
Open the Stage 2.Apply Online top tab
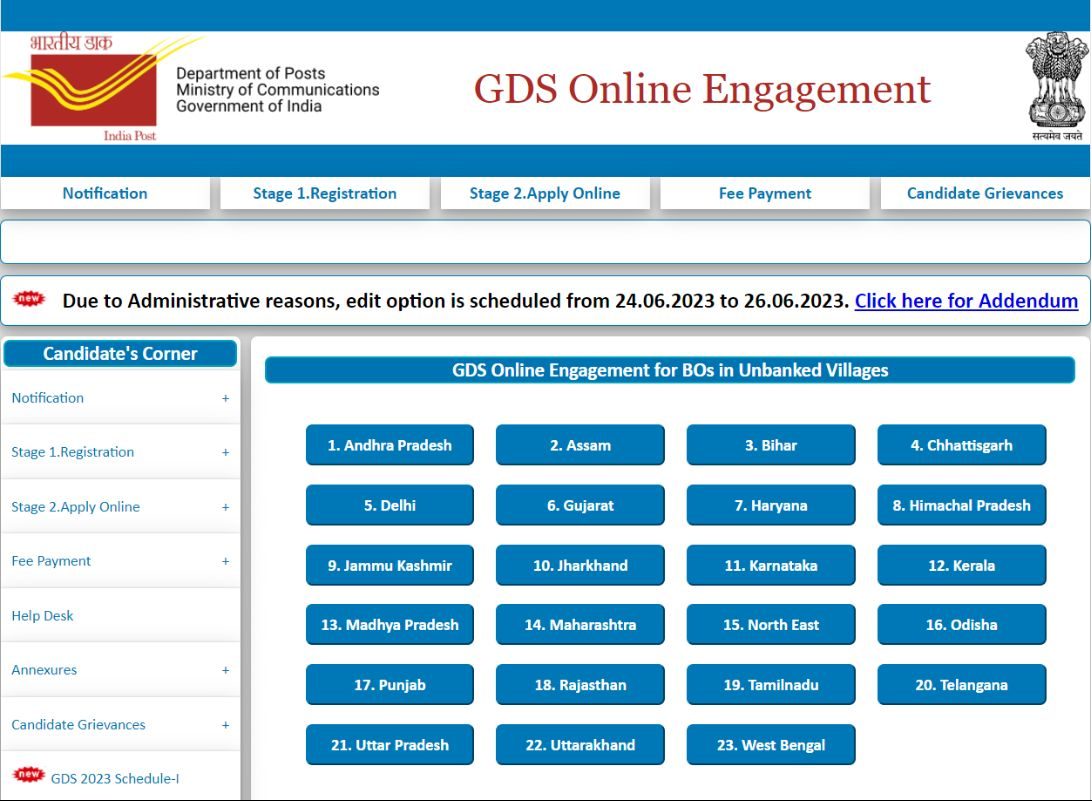(x=545, y=193)
